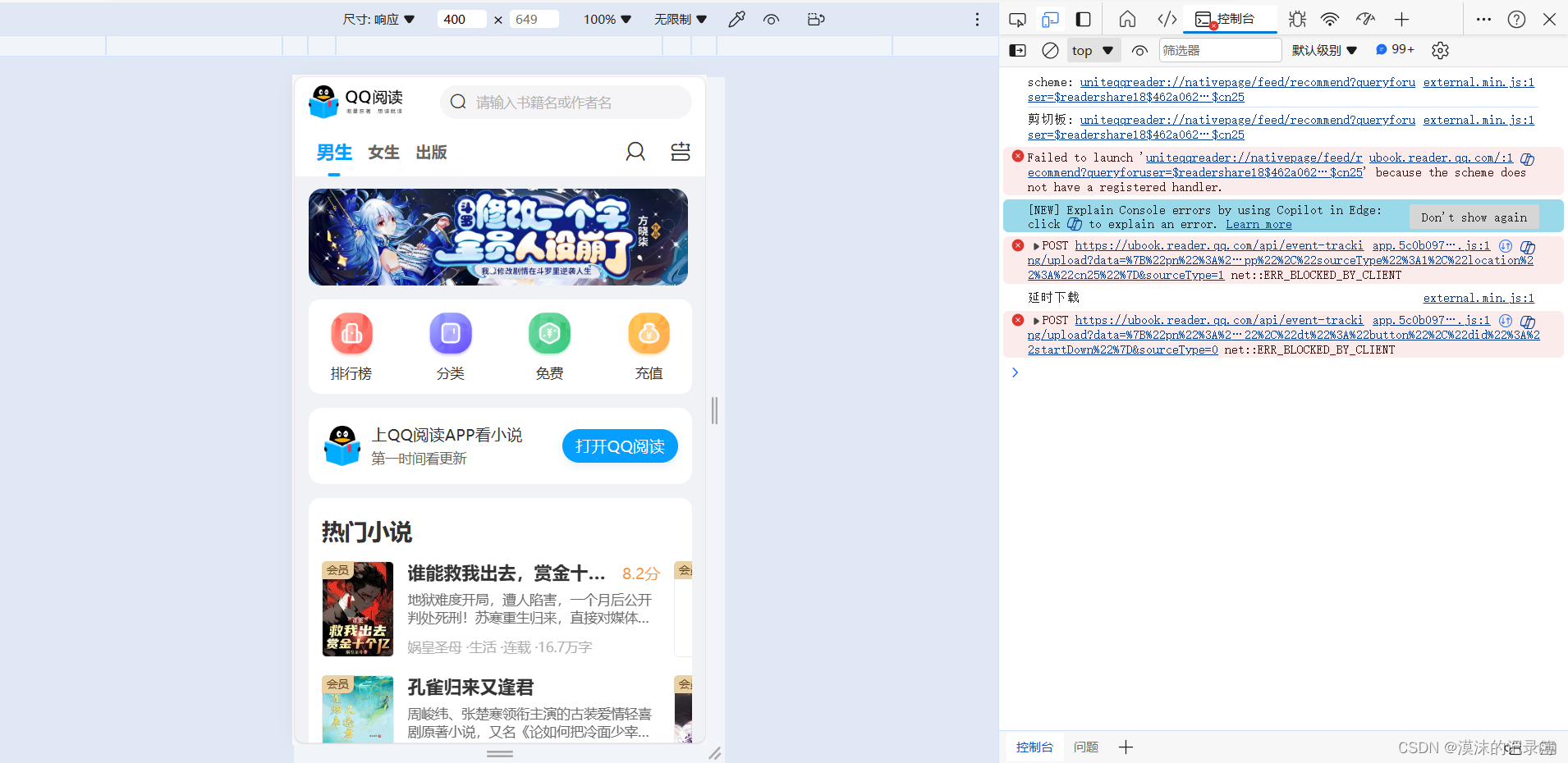Select the 男生 tab

click(334, 153)
